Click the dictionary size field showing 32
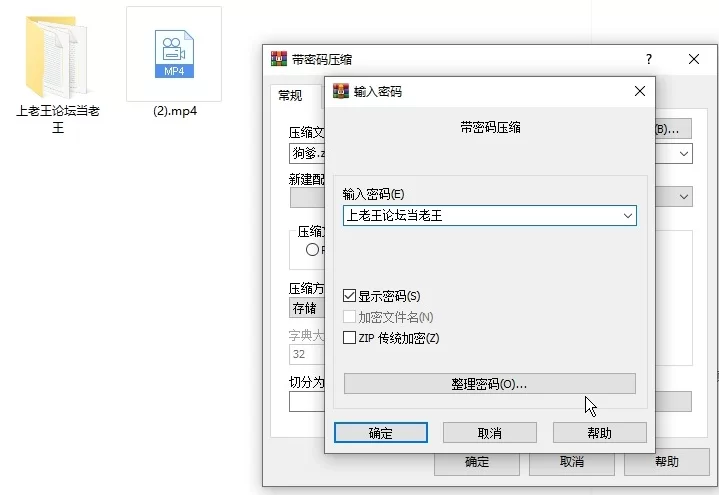Image resolution: width=719 pixels, height=495 pixels. [307, 354]
